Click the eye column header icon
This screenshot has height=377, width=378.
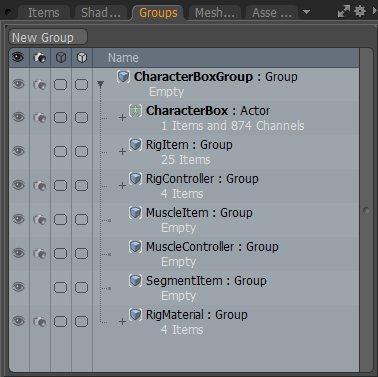(x=18, y=57)
